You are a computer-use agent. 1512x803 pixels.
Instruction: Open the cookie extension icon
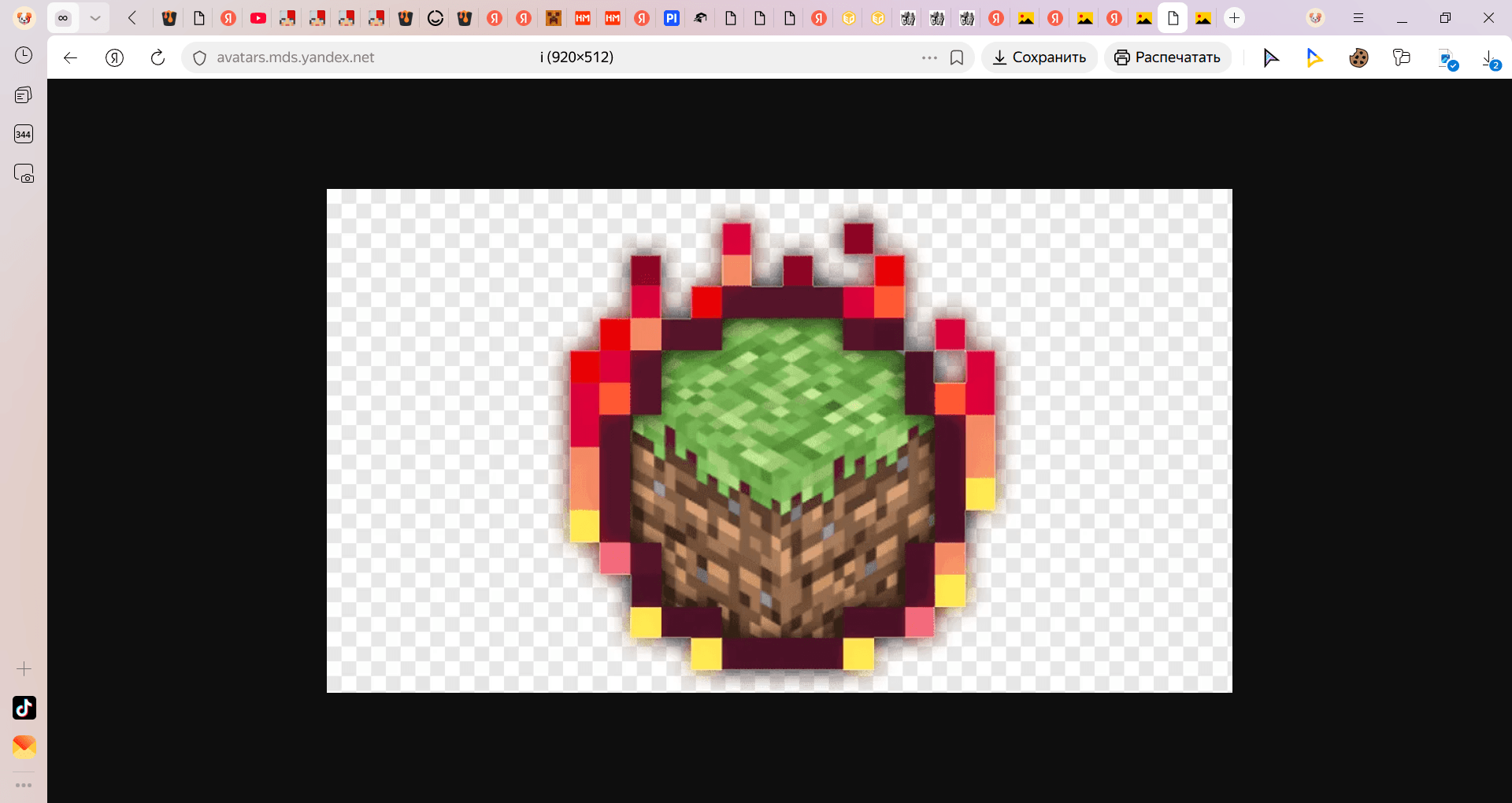point(1358,57)
